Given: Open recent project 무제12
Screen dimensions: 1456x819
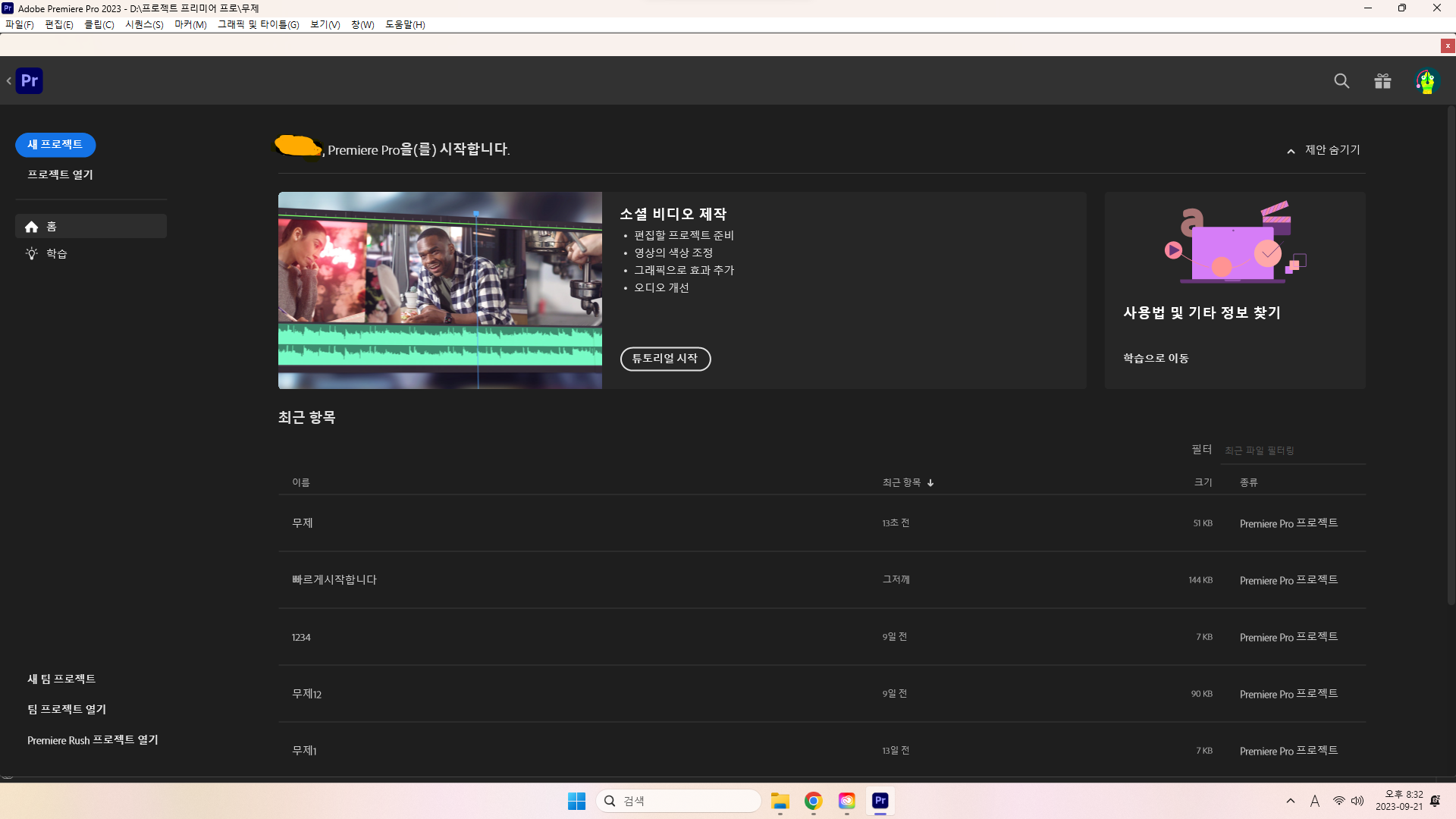Looking at the screenshot, I should pyautogui.click(x=822, y=694).
